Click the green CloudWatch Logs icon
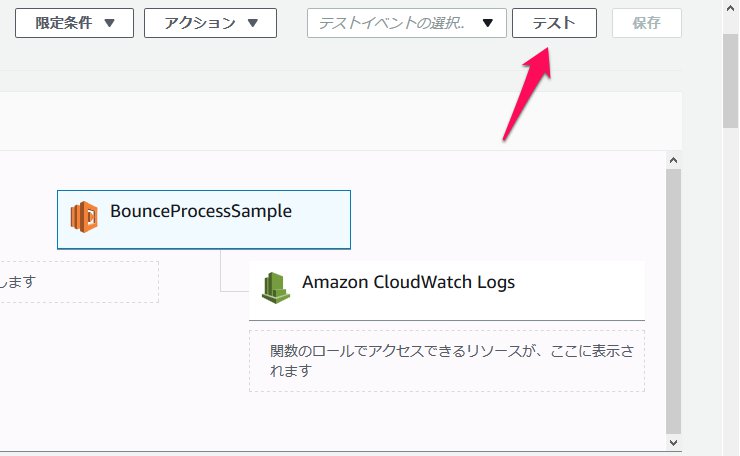The width and height of the screenshot is (740, 456). [x=275, y=286]
